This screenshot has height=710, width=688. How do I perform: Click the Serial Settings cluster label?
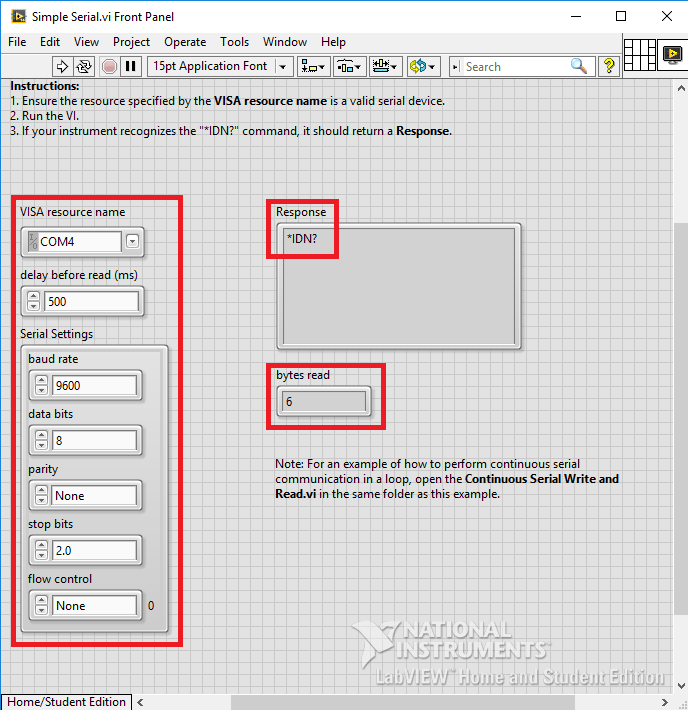[57, 334]
